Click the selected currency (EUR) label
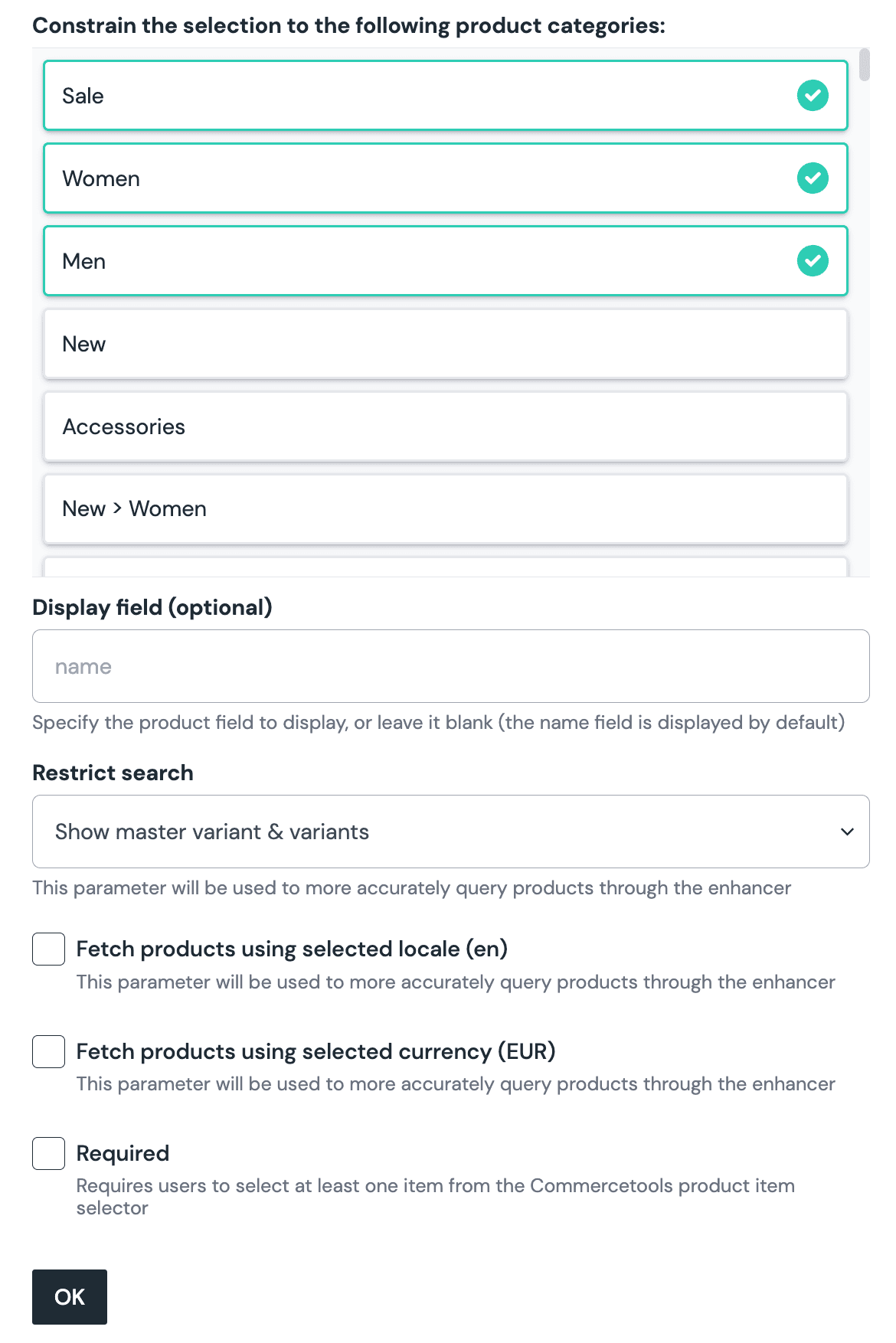 pos(316,1051)
